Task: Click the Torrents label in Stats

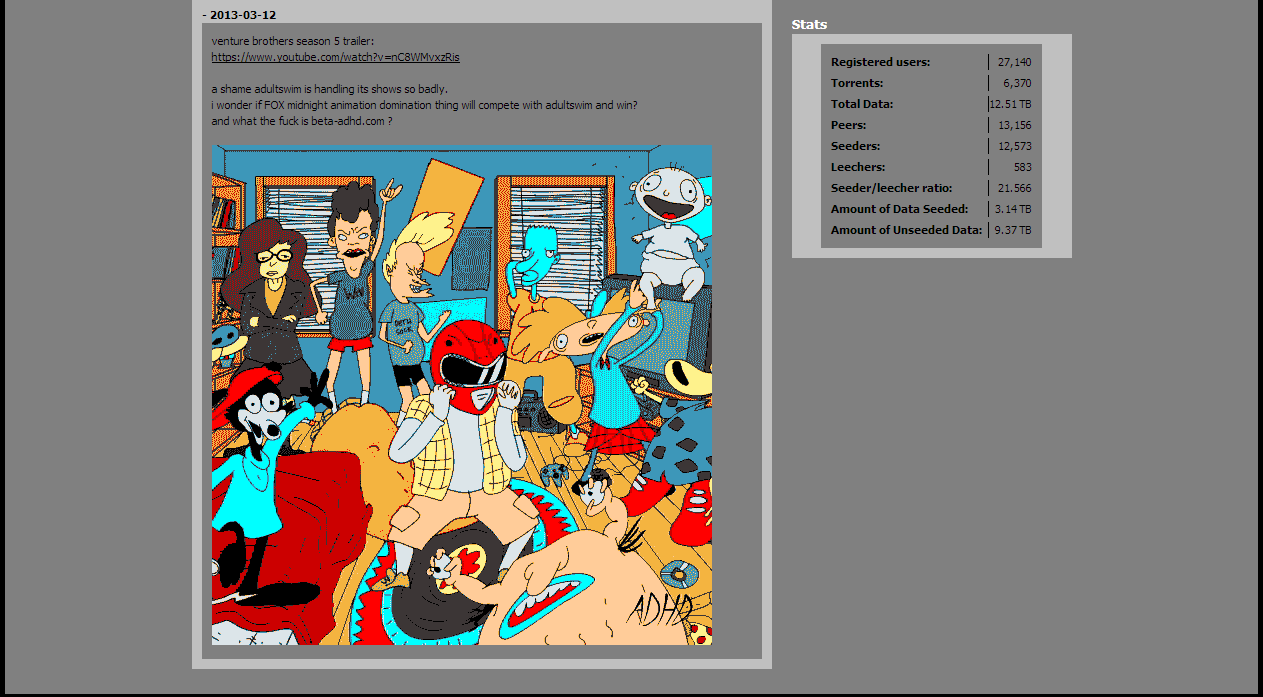Action: tap(857, 83)
